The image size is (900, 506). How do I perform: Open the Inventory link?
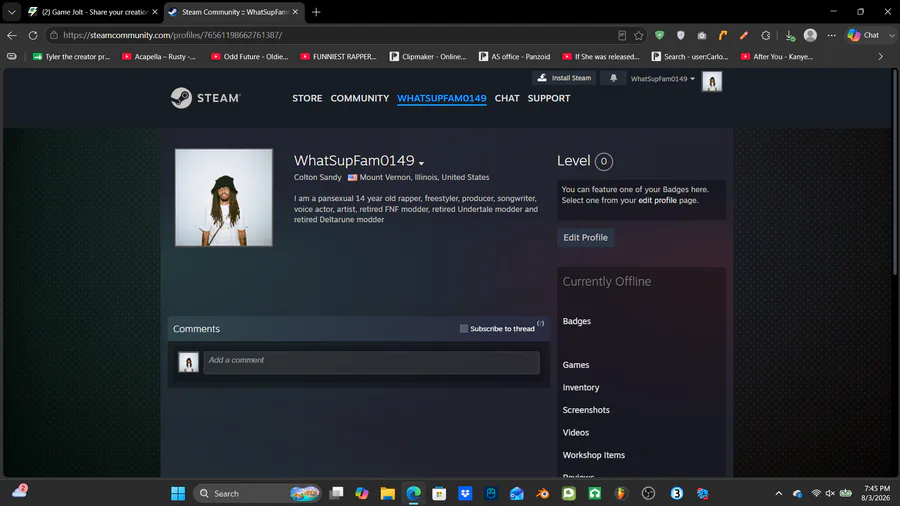[x=581, y=387]
